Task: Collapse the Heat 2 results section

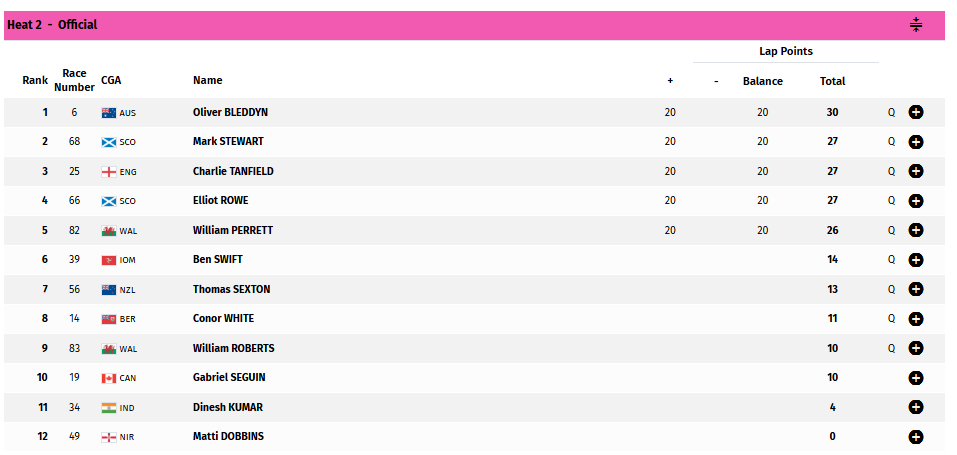Action: click(x=915, y=25)
